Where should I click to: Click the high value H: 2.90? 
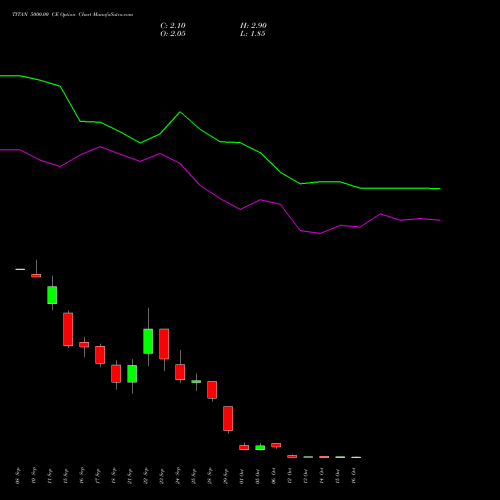253,26
